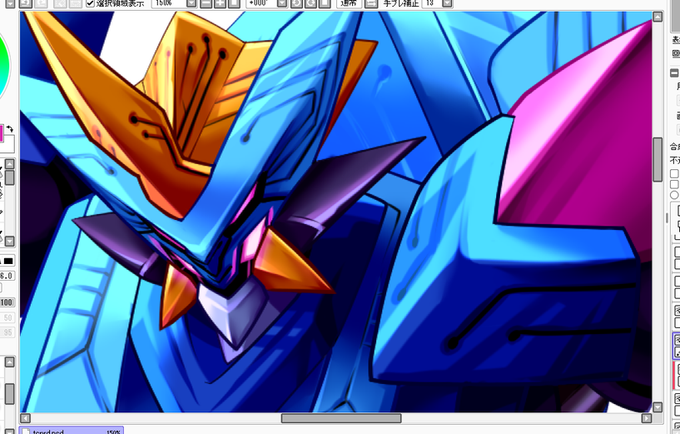The image size is (680, 434).
Task: Select the tenrd.psd document tab
Action: point(72,431)
